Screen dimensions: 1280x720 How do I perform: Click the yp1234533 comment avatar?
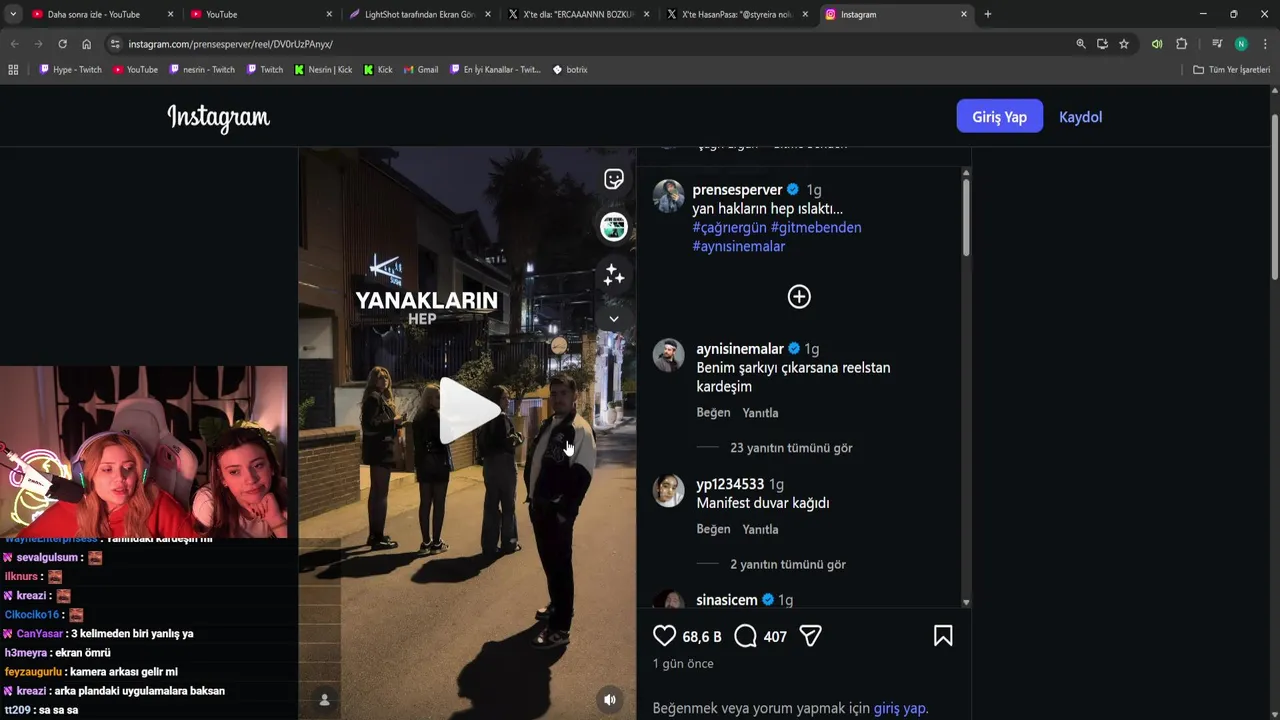click(x=669, y=490)
